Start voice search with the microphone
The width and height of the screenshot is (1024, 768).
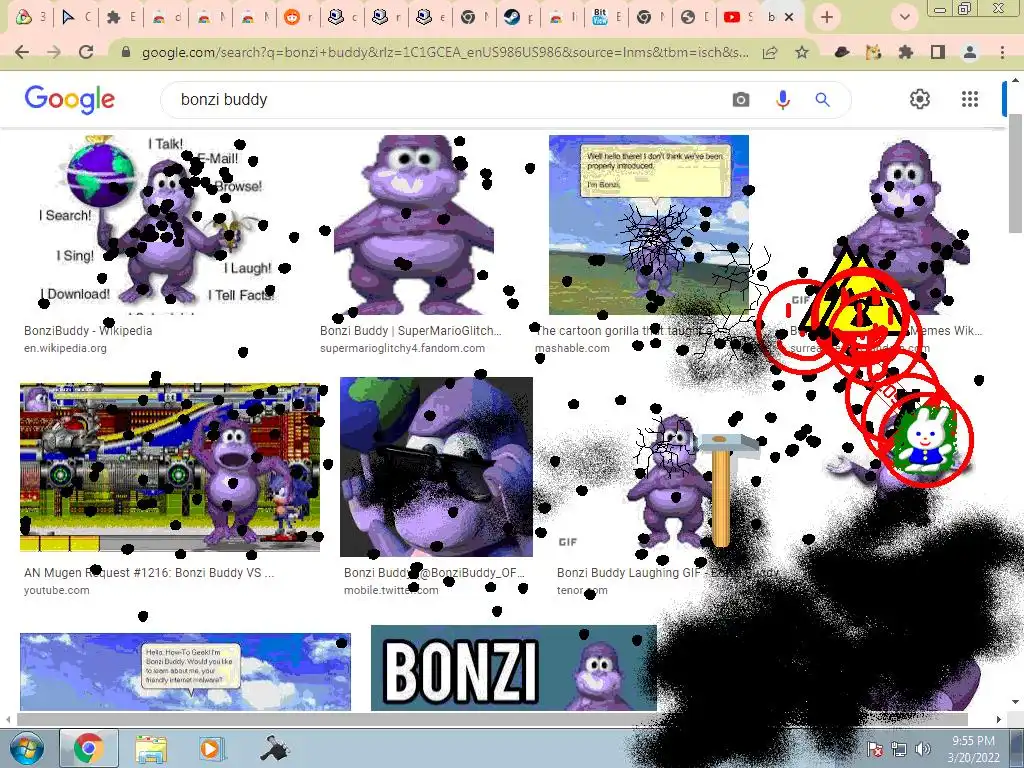click(x=782, y=99)
